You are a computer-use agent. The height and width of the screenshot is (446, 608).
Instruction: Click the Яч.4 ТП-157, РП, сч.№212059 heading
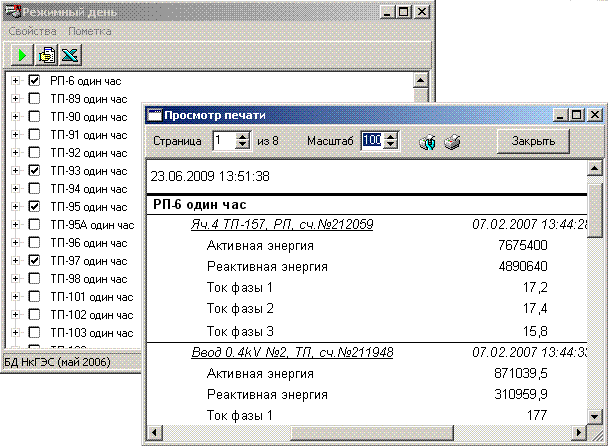282,224
